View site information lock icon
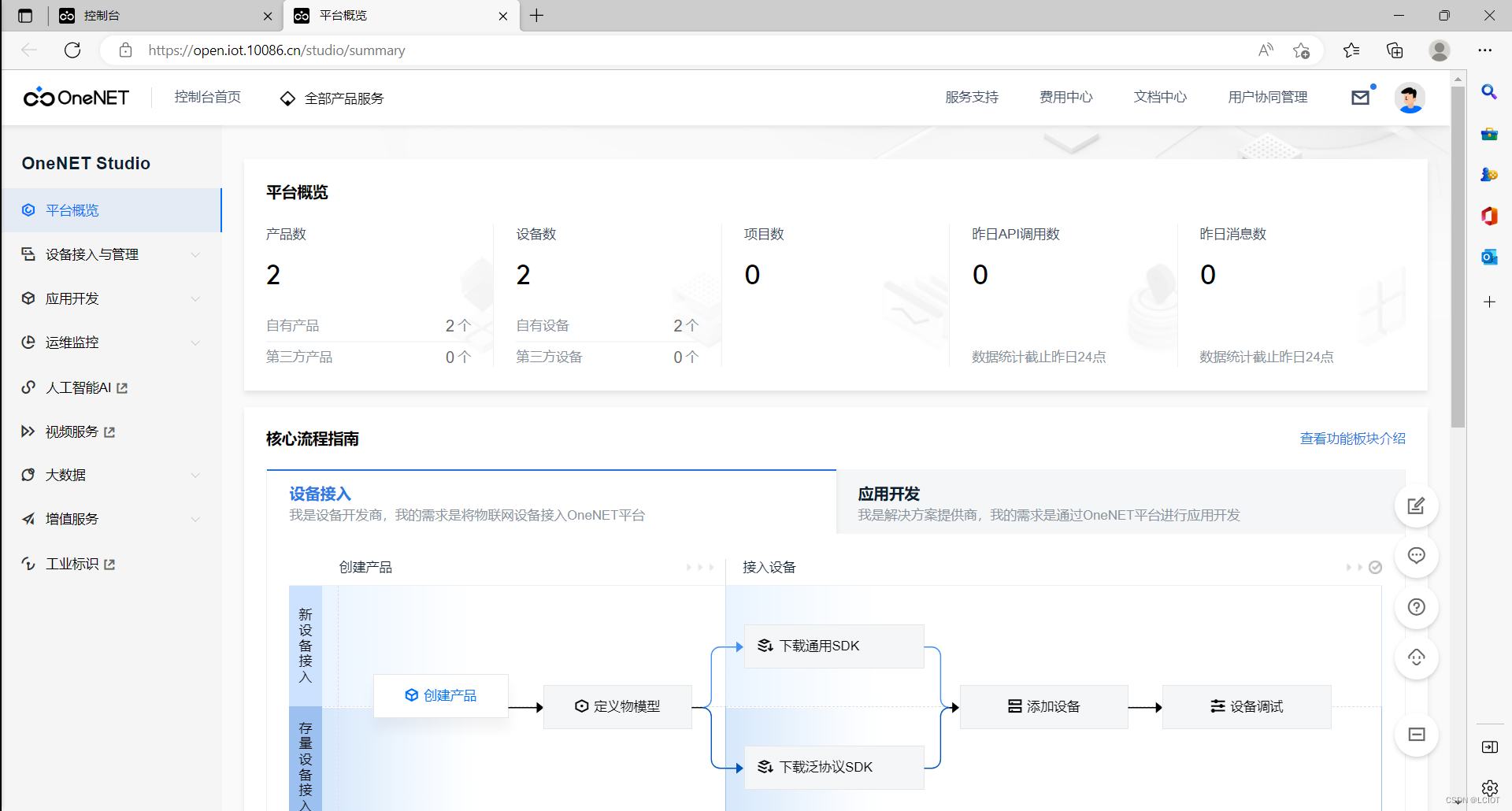Image resolution: width=1512 pixels, height=811 pixels. tap(125, 50)
